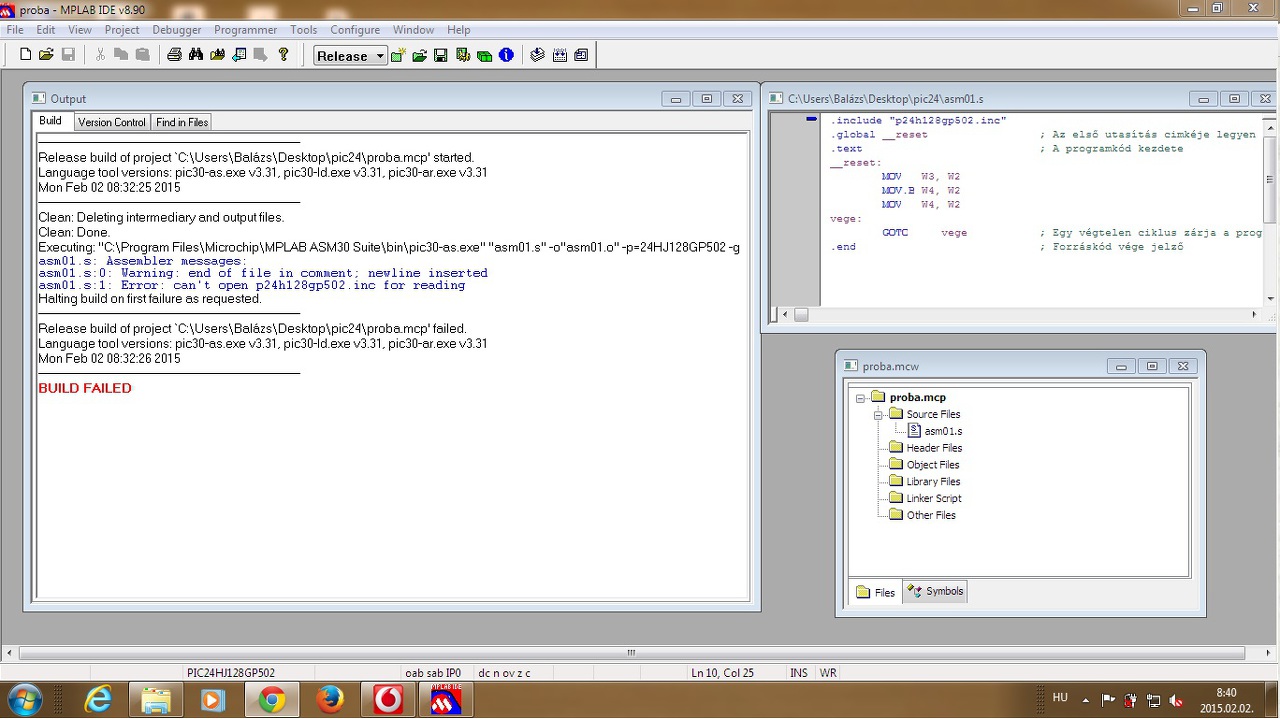Click the New Project icon with sparkle
Viewport: 1280px width, 719px height.
tap(398, 56)
